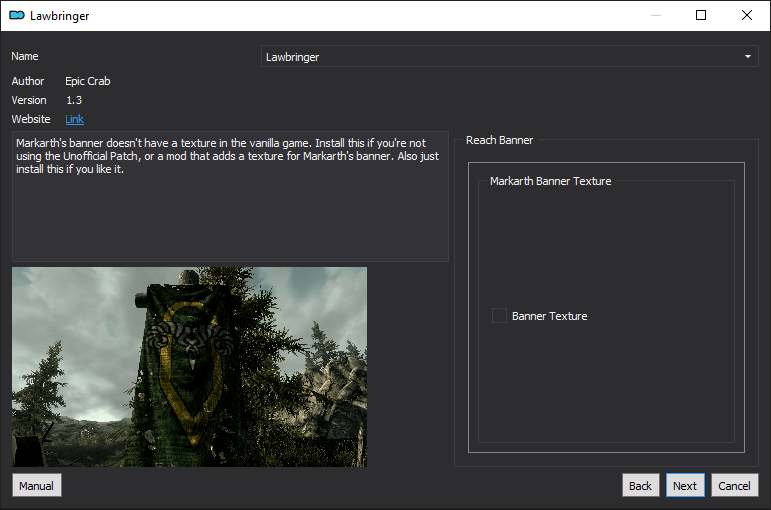Go to the previous page with Back
Screen dimensions: 771x510
640,485
